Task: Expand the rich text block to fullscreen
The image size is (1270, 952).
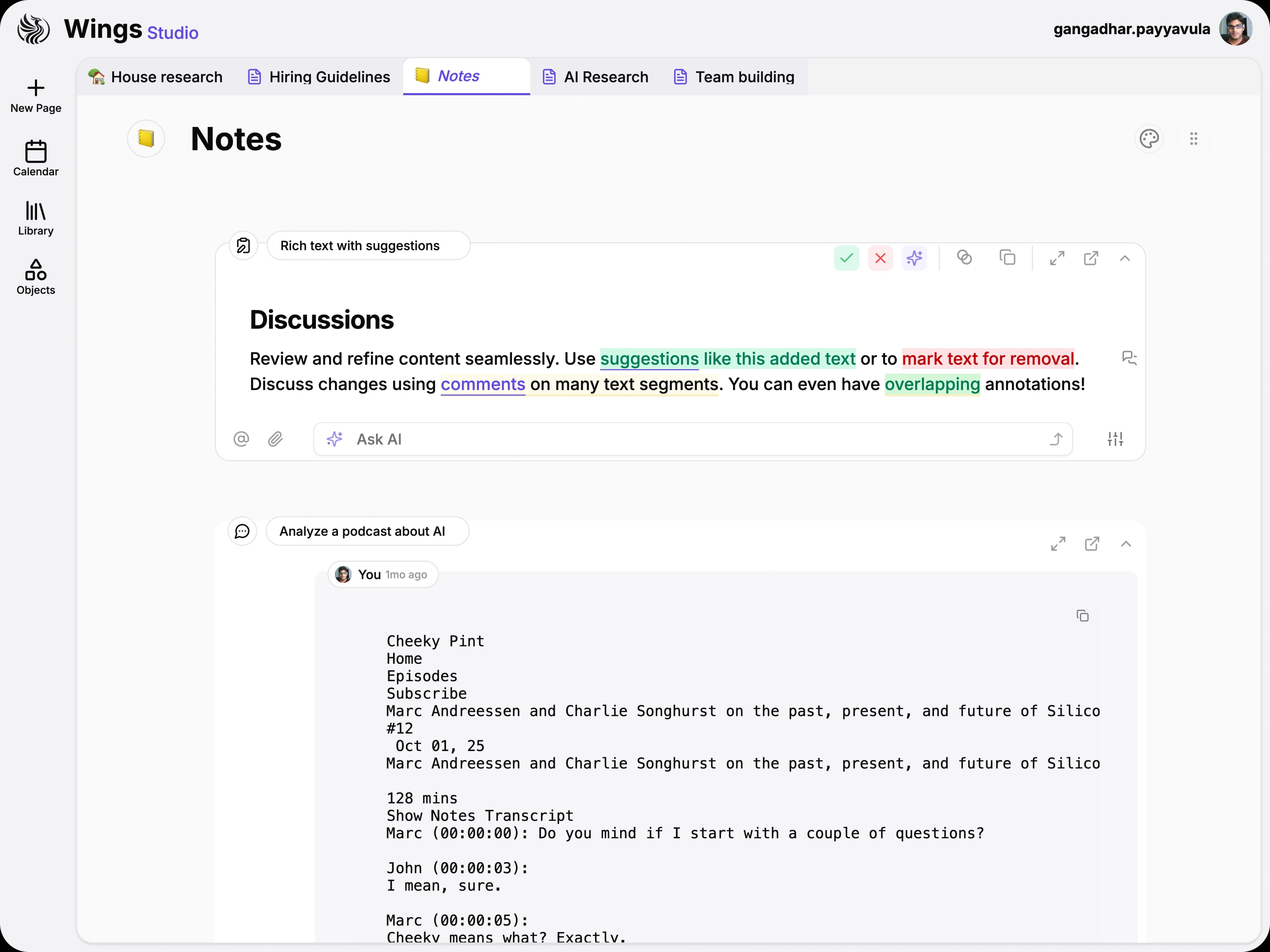Action: [1057, 258]
